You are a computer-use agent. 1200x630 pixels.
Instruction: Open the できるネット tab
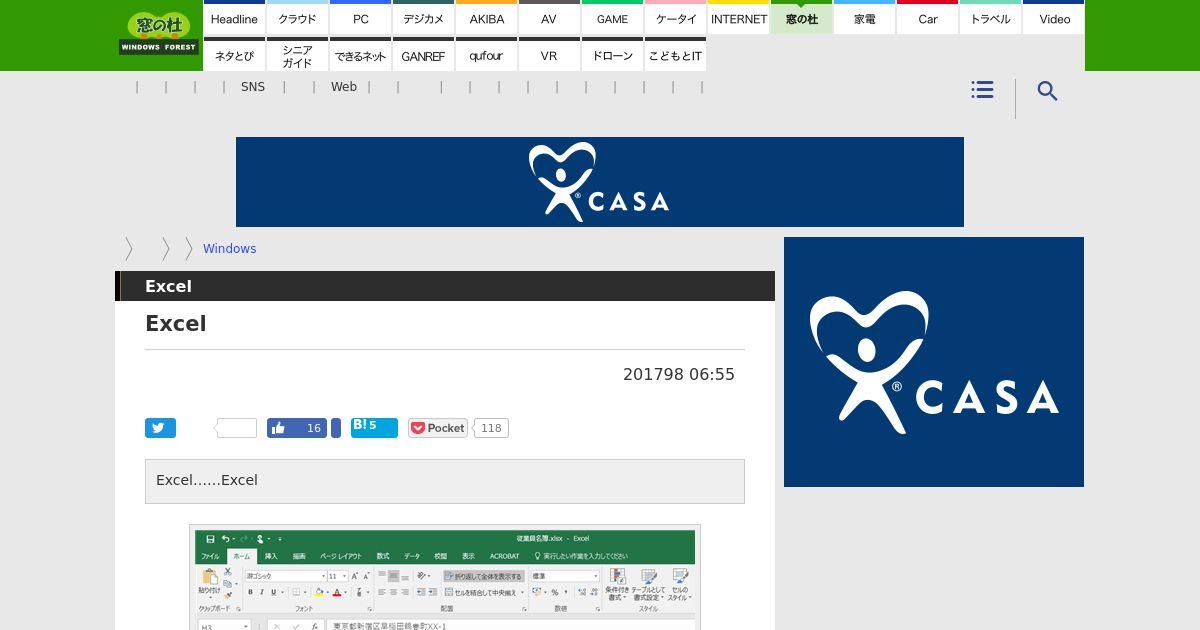pyautogui.click(x=360, y=55)
